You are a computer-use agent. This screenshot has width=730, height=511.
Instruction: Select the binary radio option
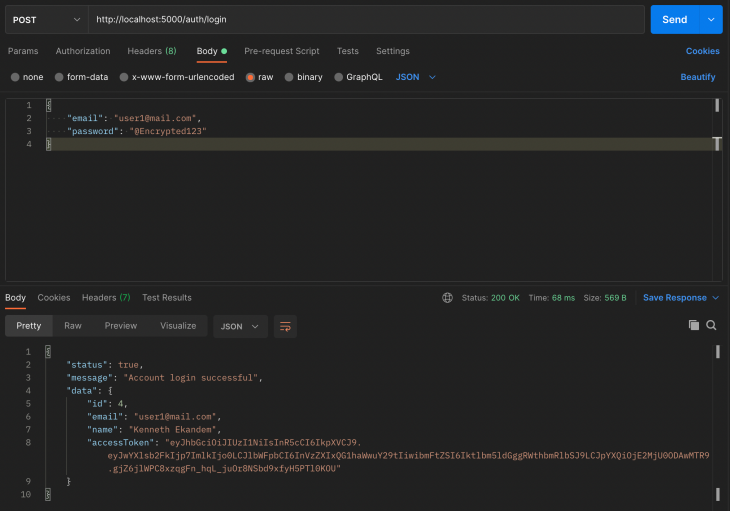(x=289, y=77)
